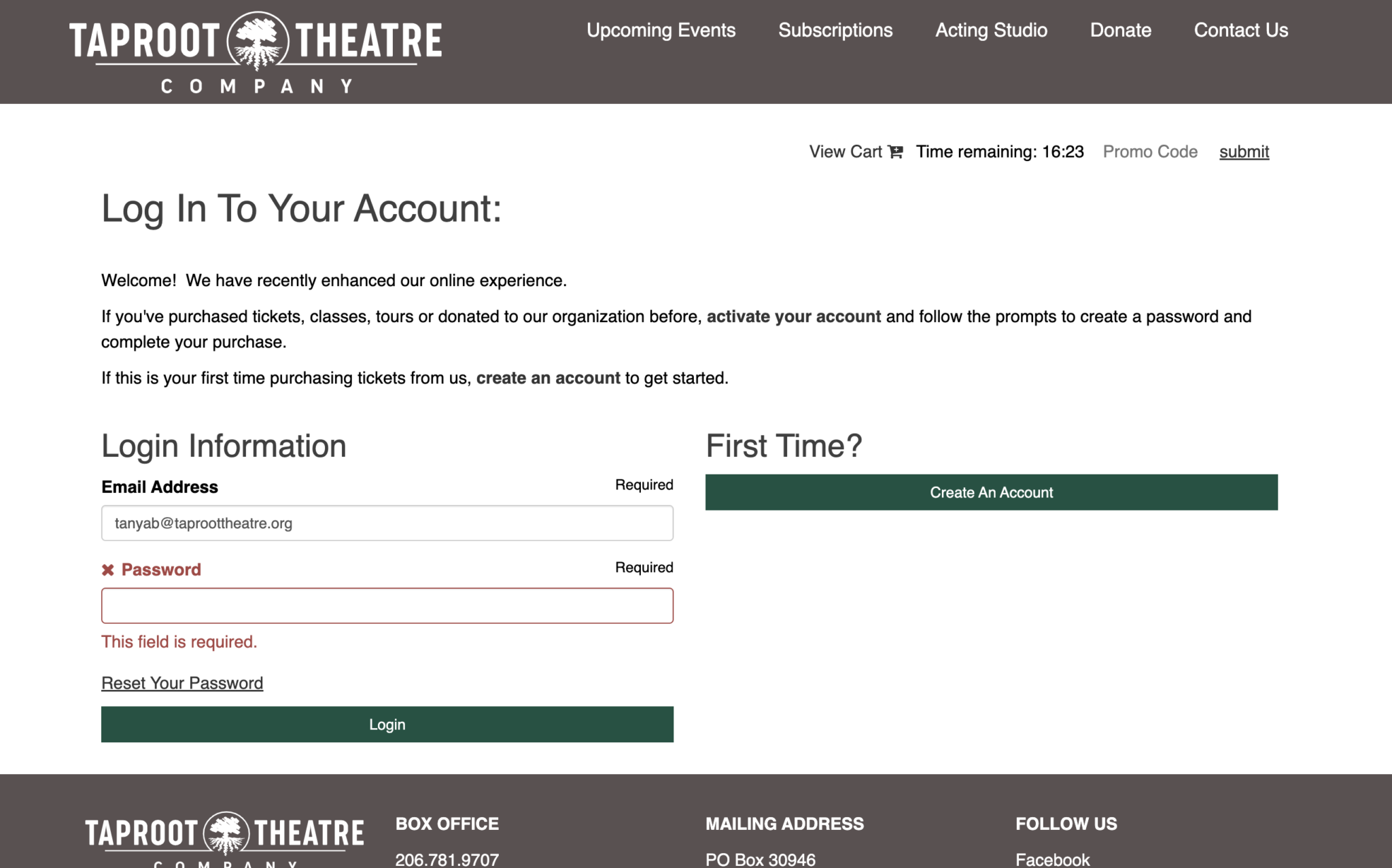Submit the promo code
1392x868 pixels.
(1244, 152)
